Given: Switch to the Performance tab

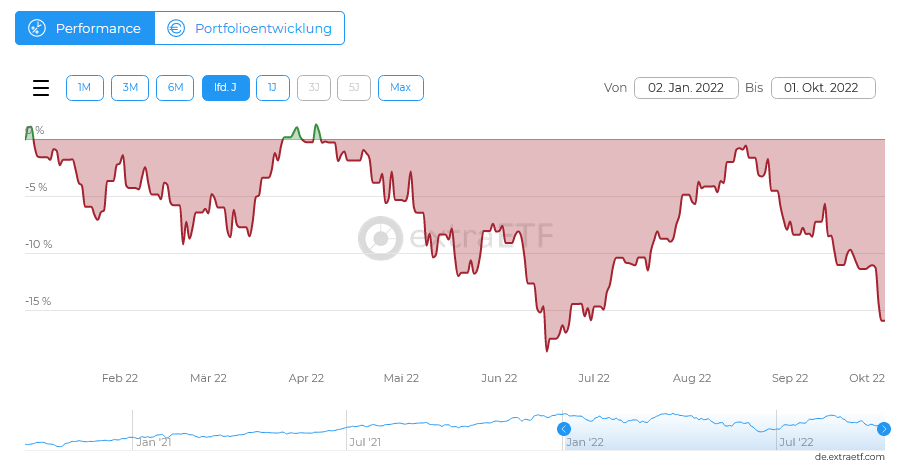Looking at the screenshot, I should point(85,28).
